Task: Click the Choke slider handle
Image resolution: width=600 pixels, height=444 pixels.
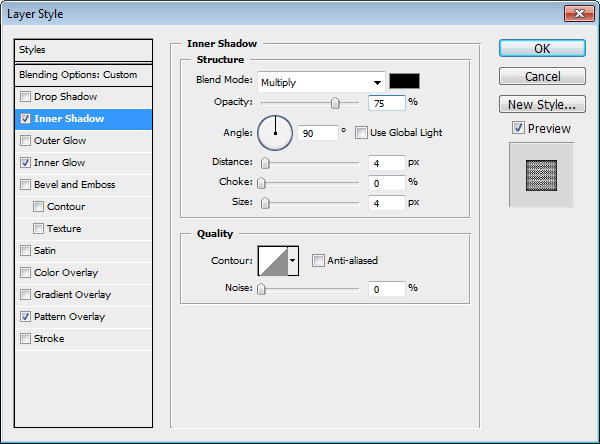Action: (x=261, y=183)
